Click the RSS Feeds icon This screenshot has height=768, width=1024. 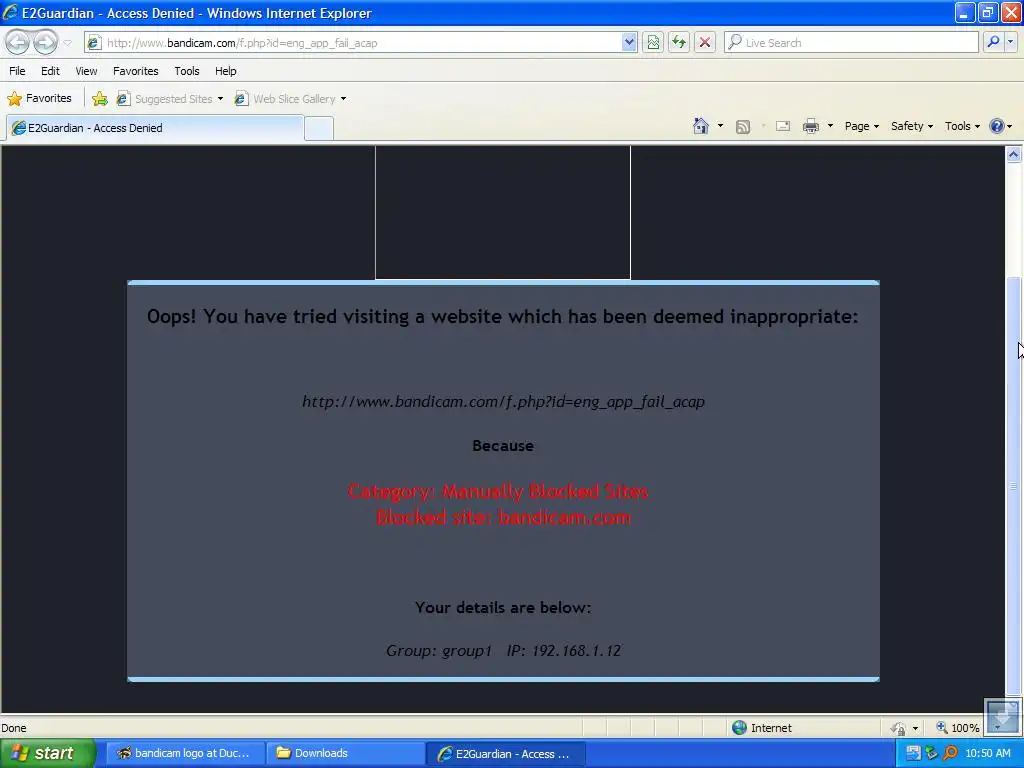pyautogui.click(x=743, y=127)
